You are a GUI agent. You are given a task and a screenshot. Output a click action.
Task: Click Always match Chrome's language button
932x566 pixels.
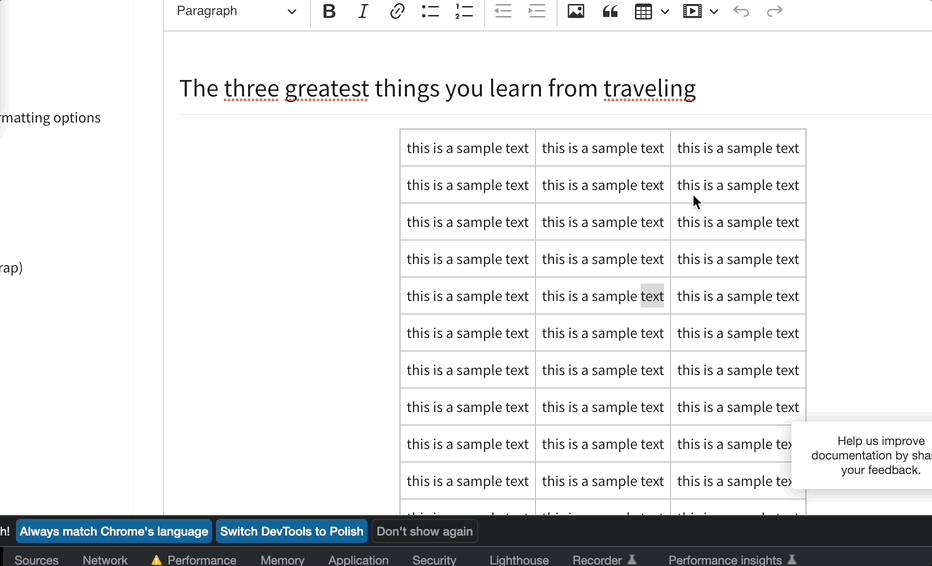[114, 532]
